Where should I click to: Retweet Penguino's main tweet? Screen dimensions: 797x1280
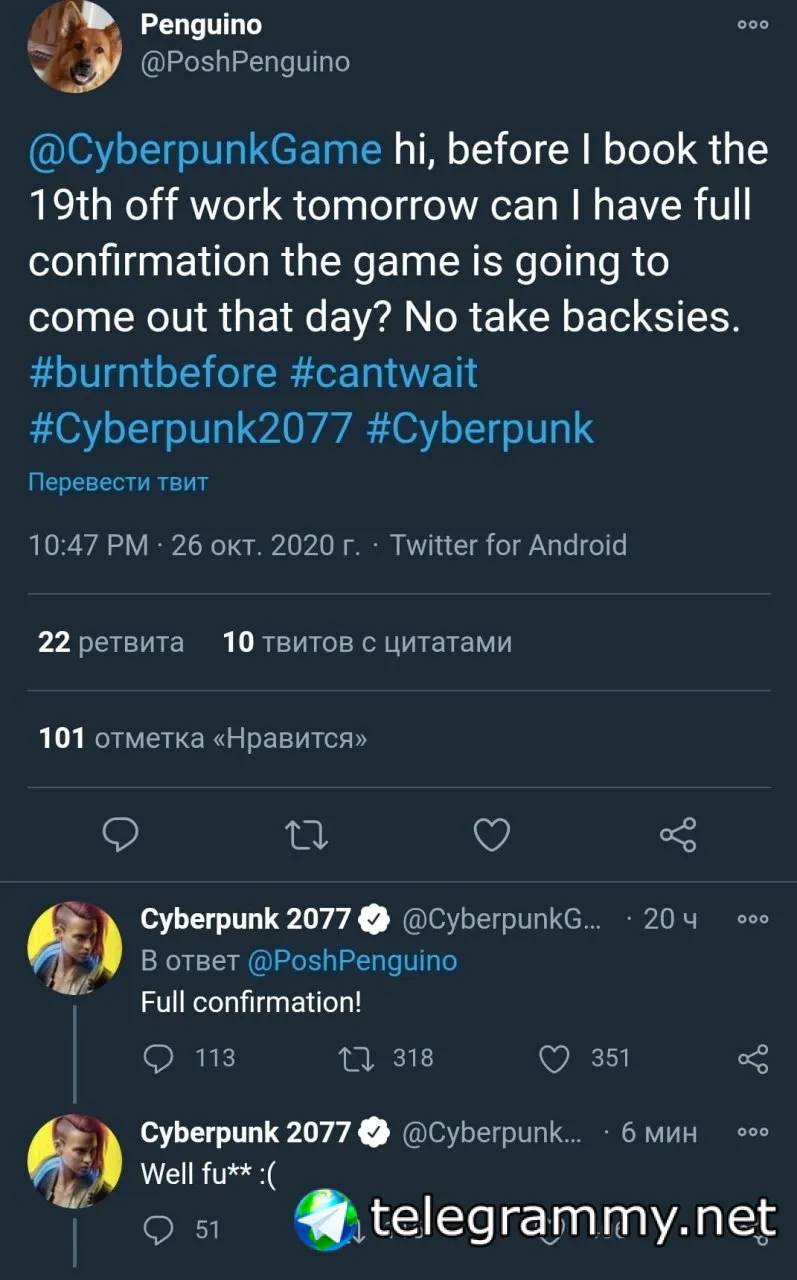pos(306,834)
